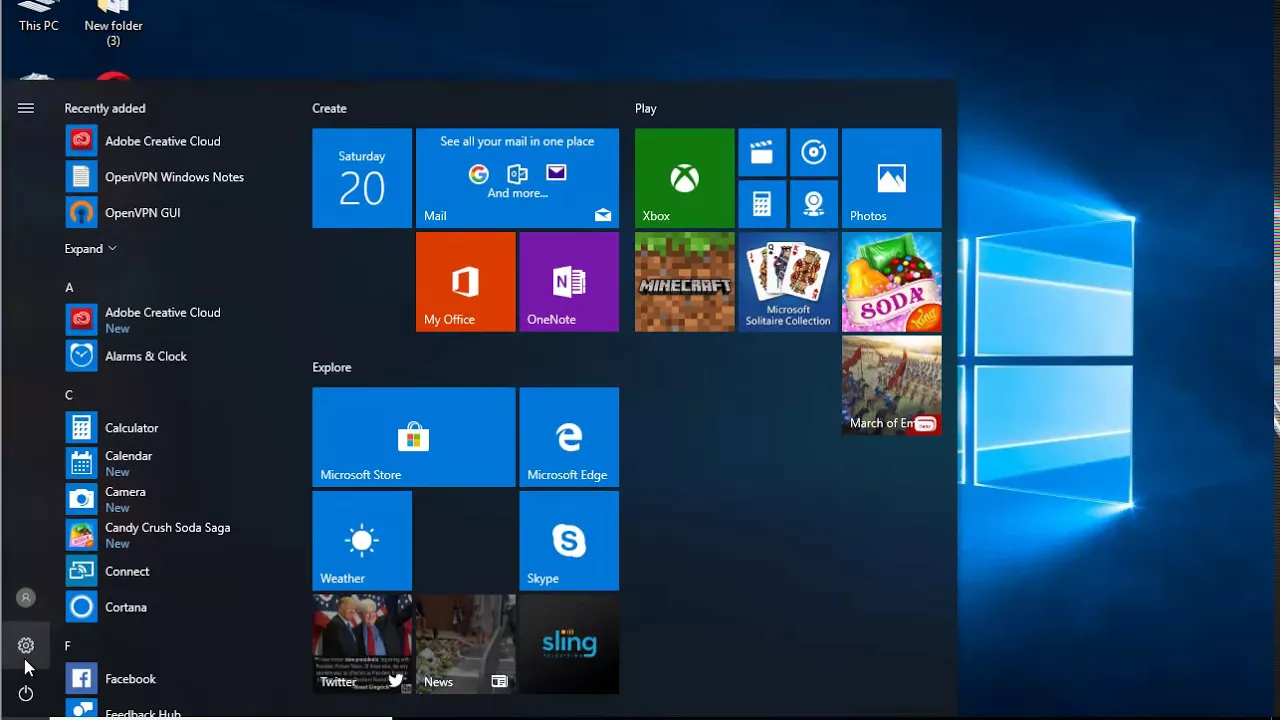1280x720 pixels.
Task: Launch Xbox tile
Action: tap(684, 178)
